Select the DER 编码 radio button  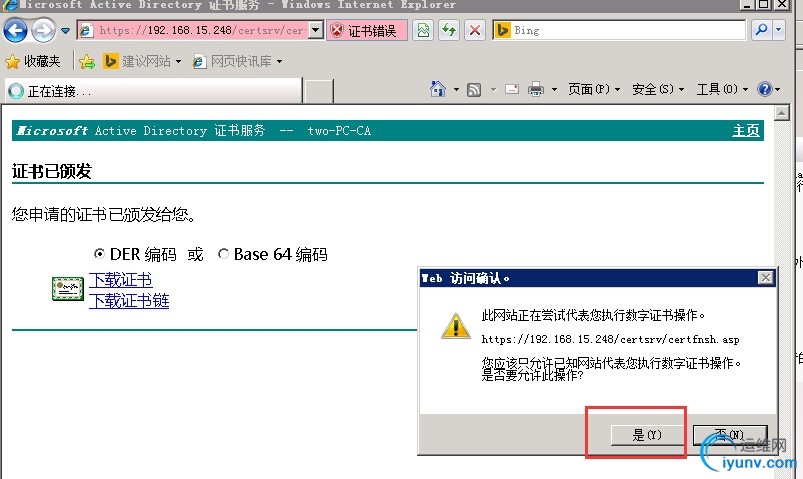click(x=99, y=254)
